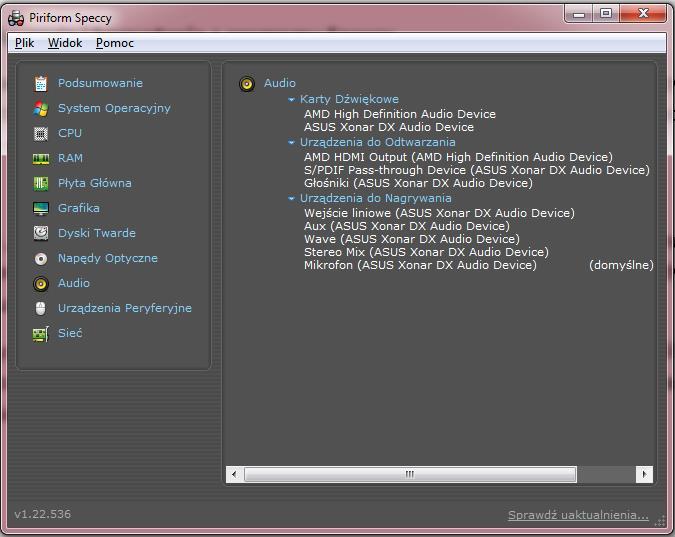
Task: Click the Audio speaker icon in sidebar
Action: tap(41, 283)
